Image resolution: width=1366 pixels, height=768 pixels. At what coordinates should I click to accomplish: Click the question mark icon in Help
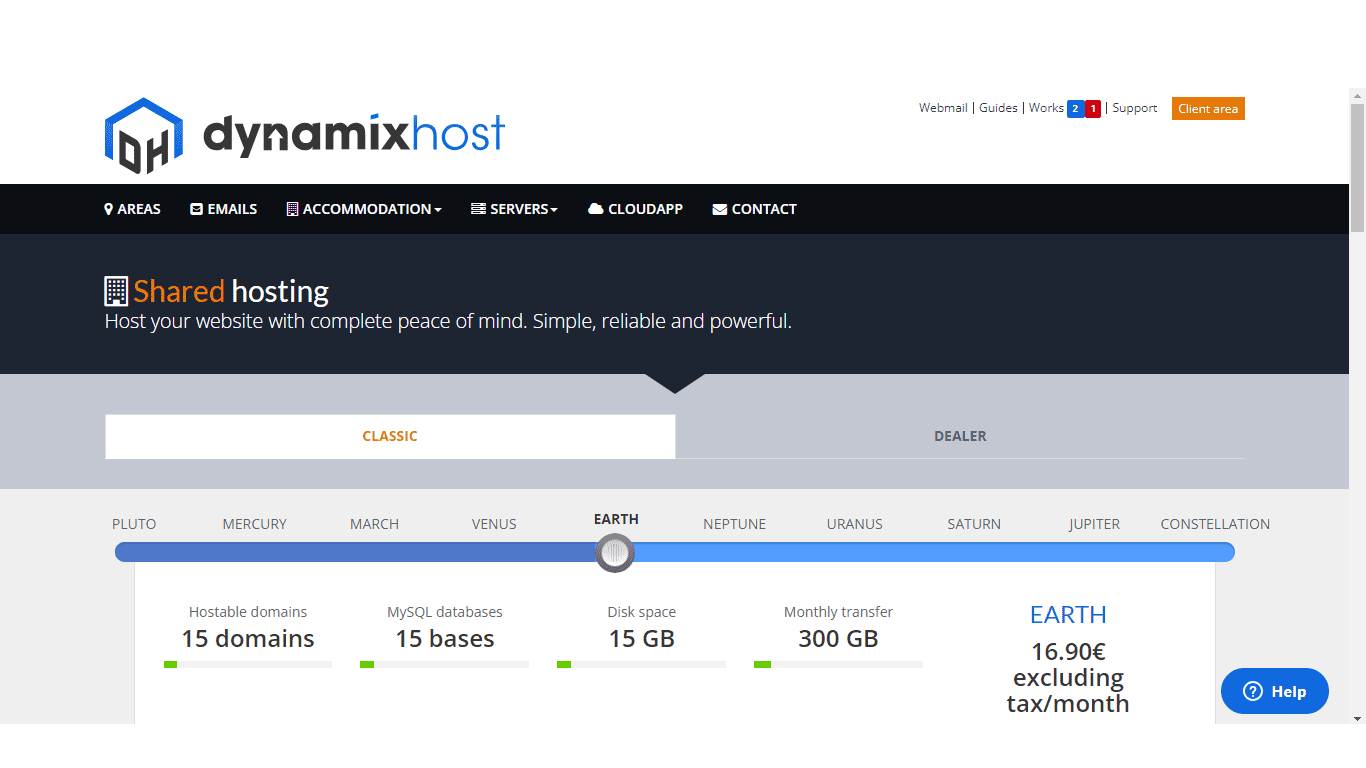coord(1253,691)
